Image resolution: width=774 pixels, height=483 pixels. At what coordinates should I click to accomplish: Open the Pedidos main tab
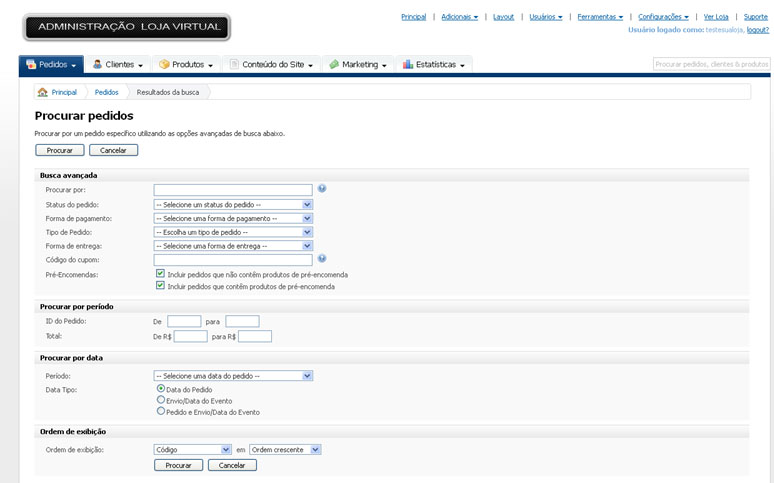[x=51, y=64]
